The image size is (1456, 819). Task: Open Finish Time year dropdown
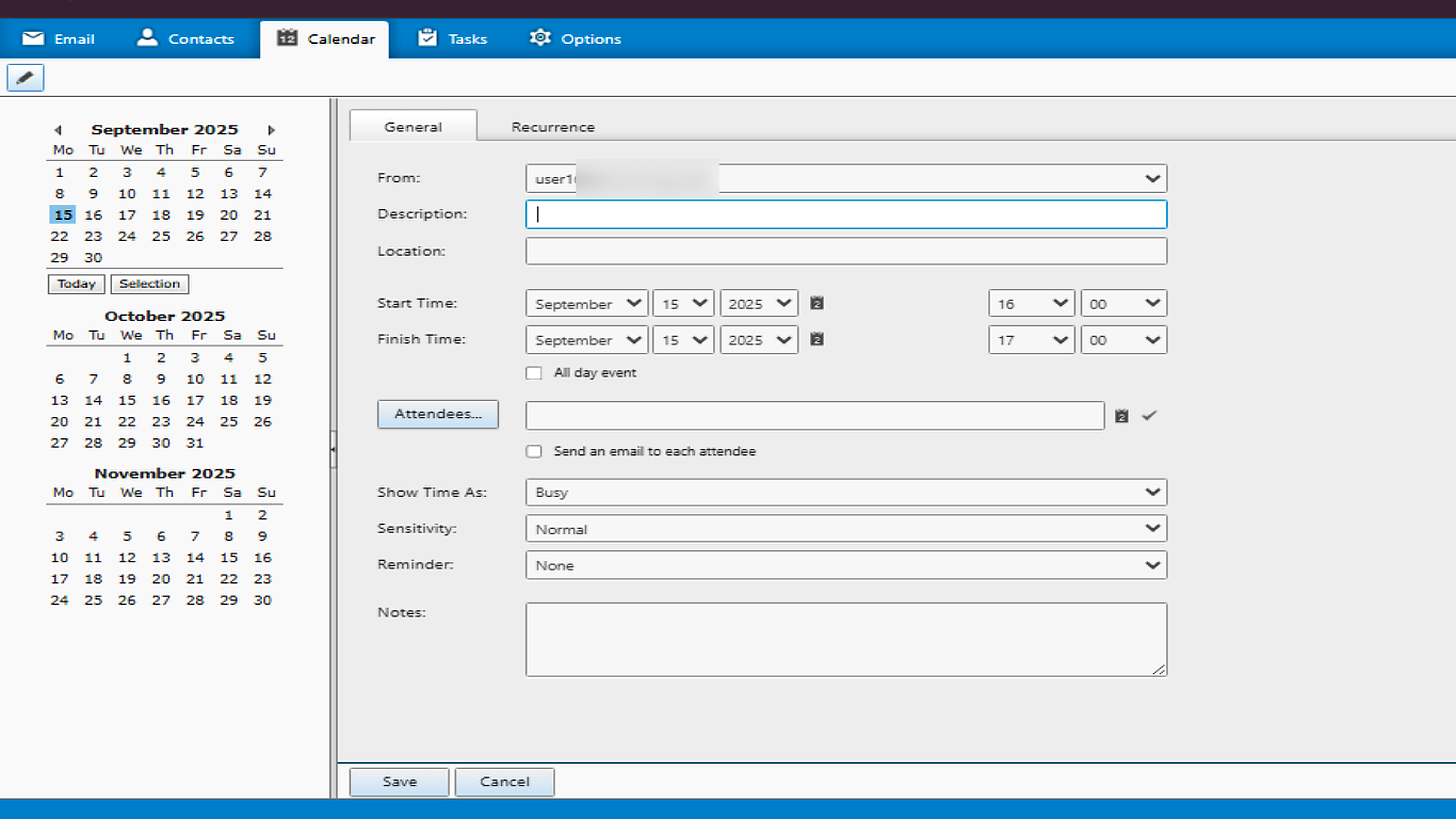click(x=759, y=339)
